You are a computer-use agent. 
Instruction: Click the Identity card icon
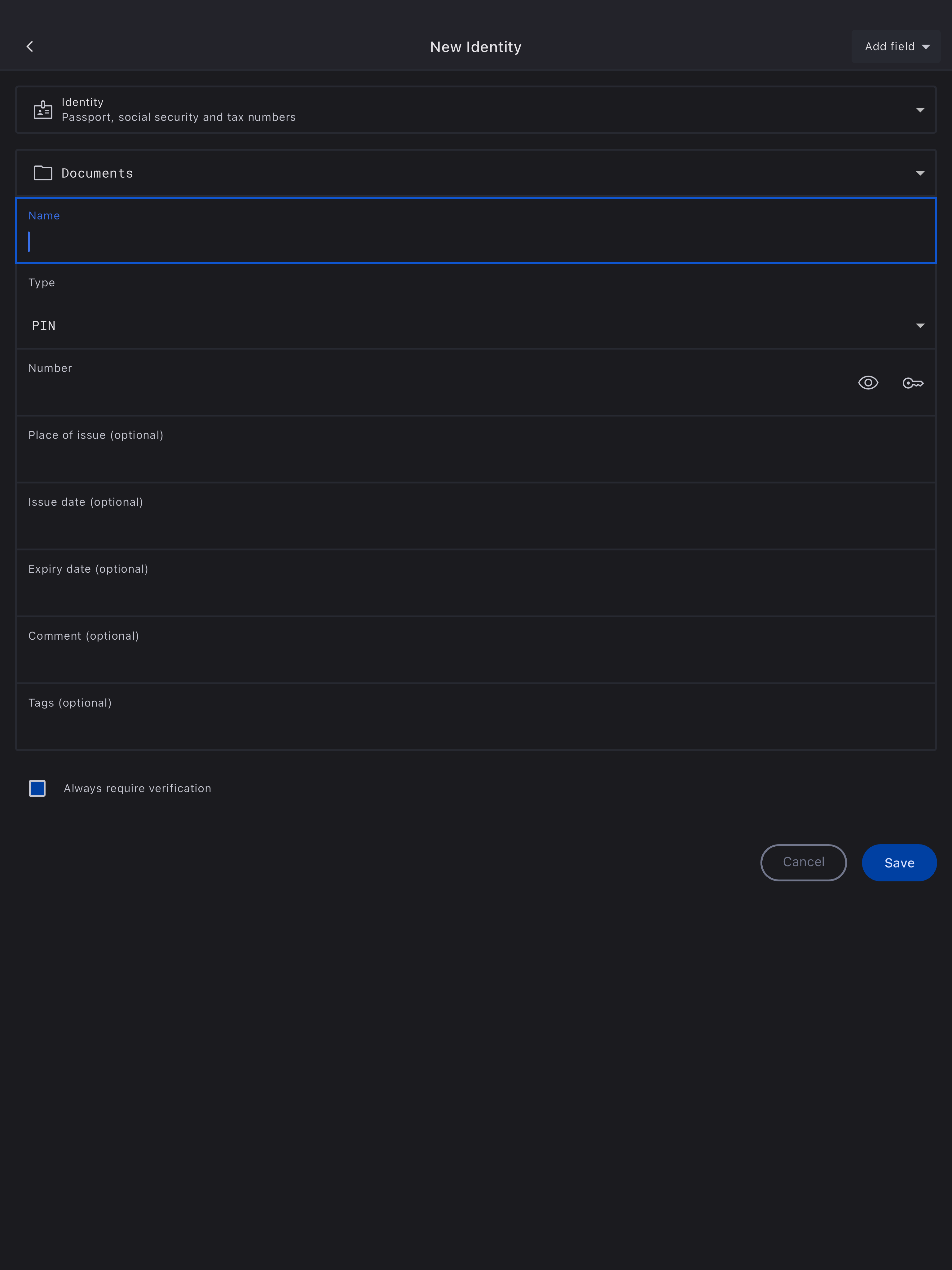click(x=43, y=110)
